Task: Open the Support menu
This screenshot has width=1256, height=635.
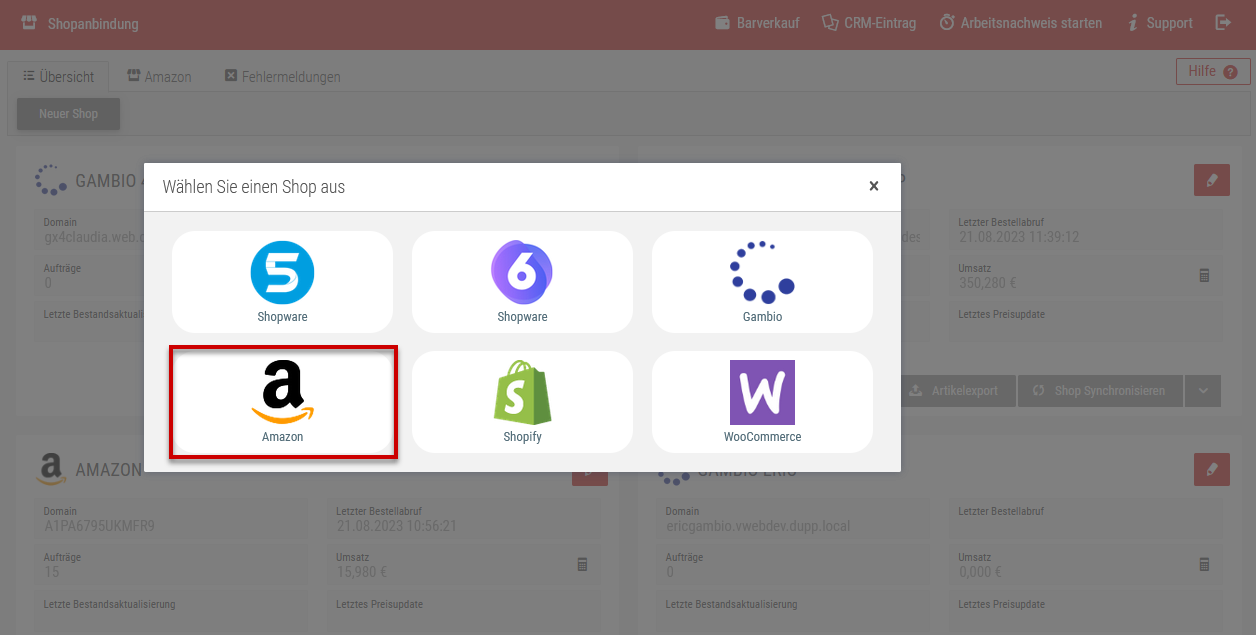Action: pos(1159,23)
